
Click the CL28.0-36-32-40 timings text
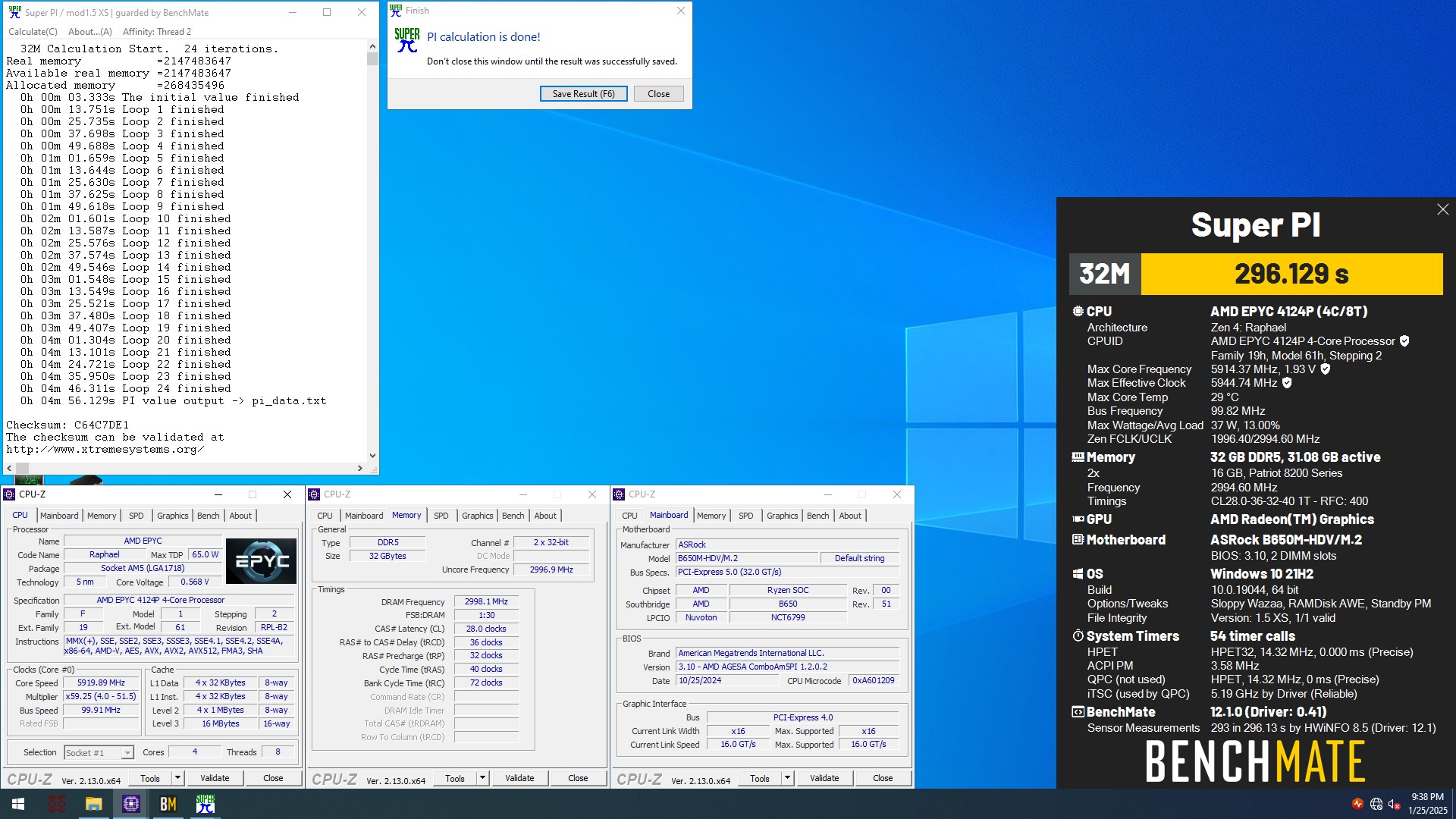(x=1289, y=501)
